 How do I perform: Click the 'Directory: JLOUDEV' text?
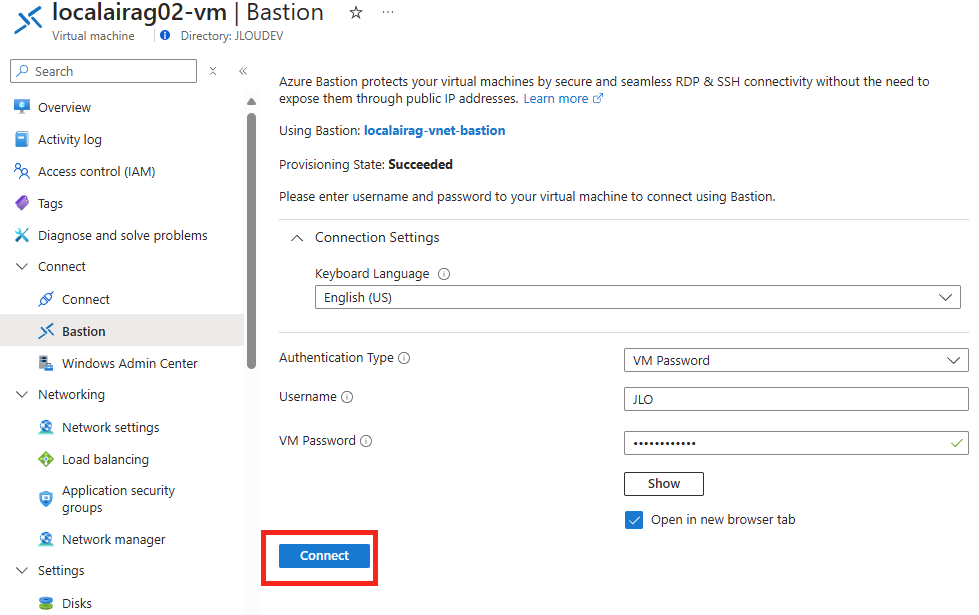(232, 36)
